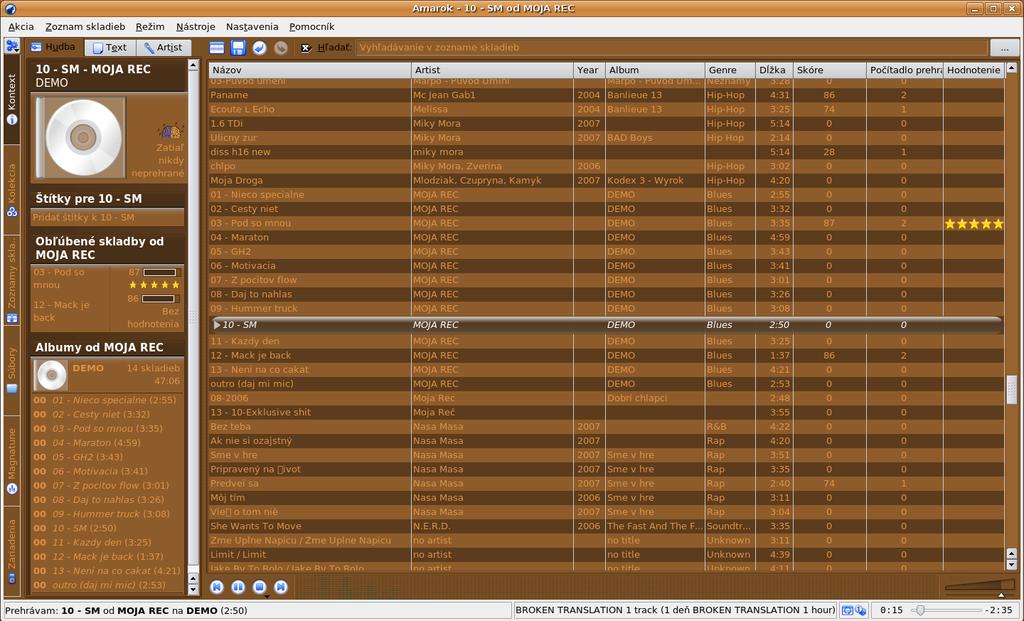The width and height of the screenshot is (1024, 621).
Task: Click 'Pridať štítky k 10 - SM' field
Action: pos(107,217)
